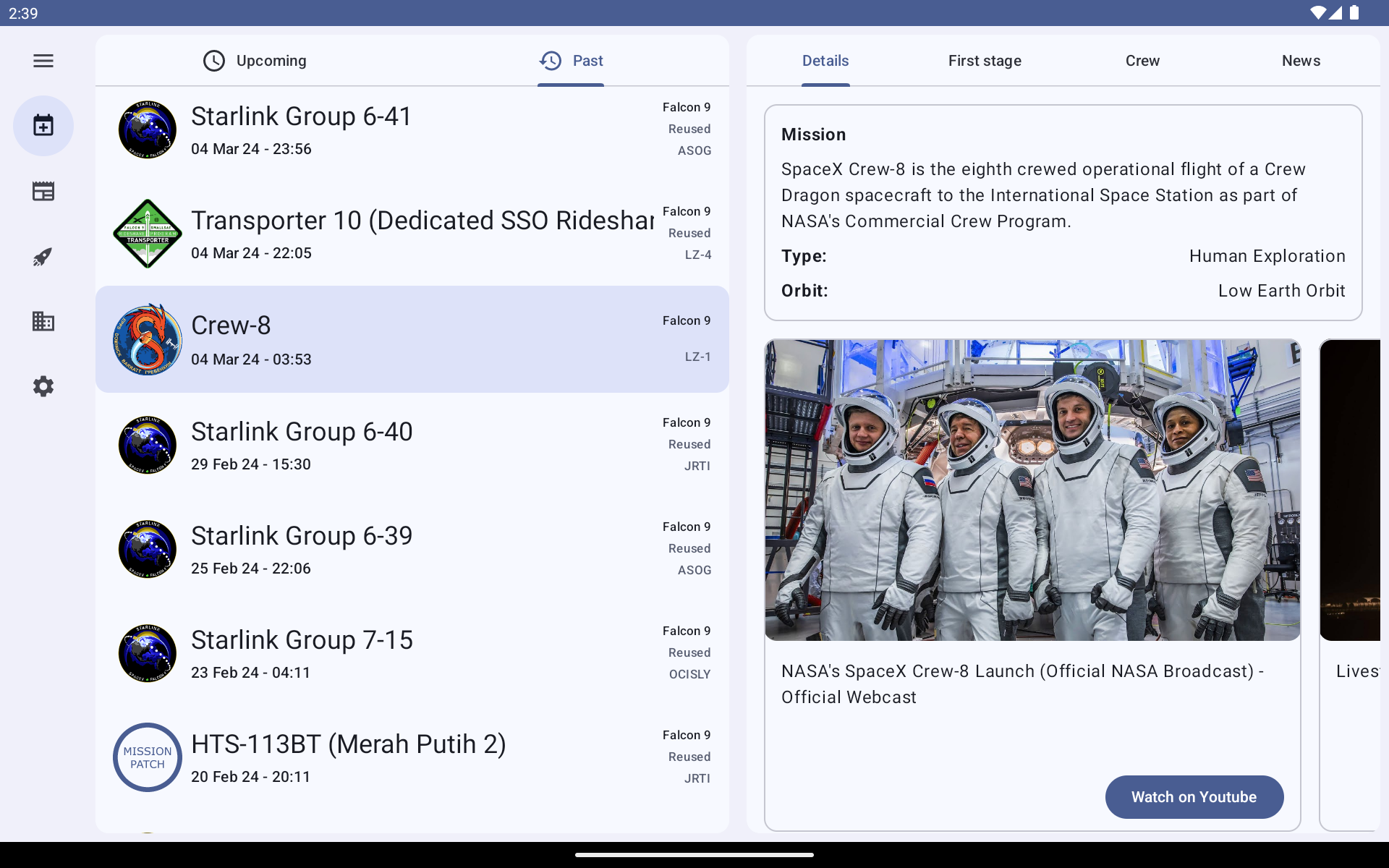
Task: Open the company building sidebar icon
Action: [43, 321]
